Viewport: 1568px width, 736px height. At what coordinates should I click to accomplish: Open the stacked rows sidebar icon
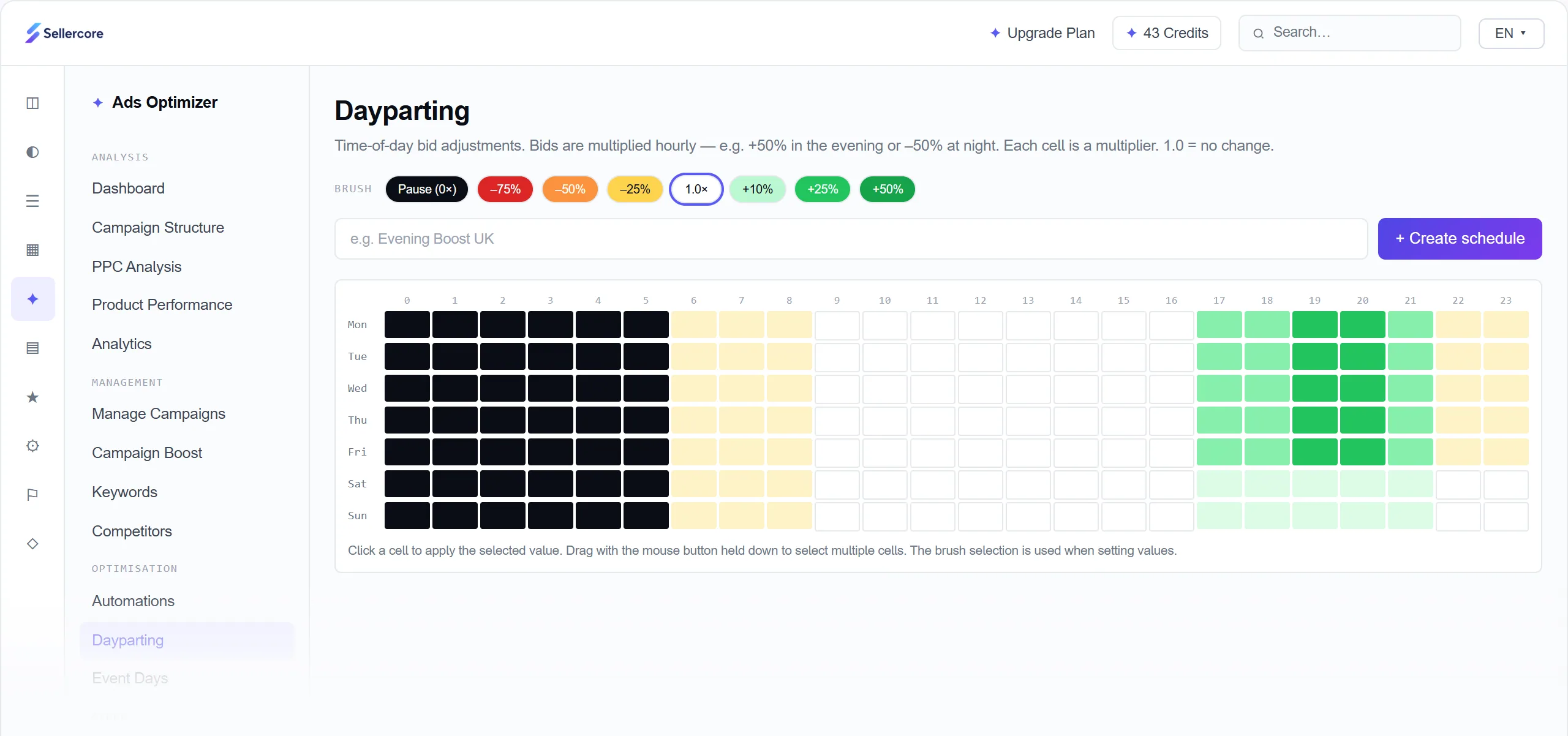tap(33, 348)
